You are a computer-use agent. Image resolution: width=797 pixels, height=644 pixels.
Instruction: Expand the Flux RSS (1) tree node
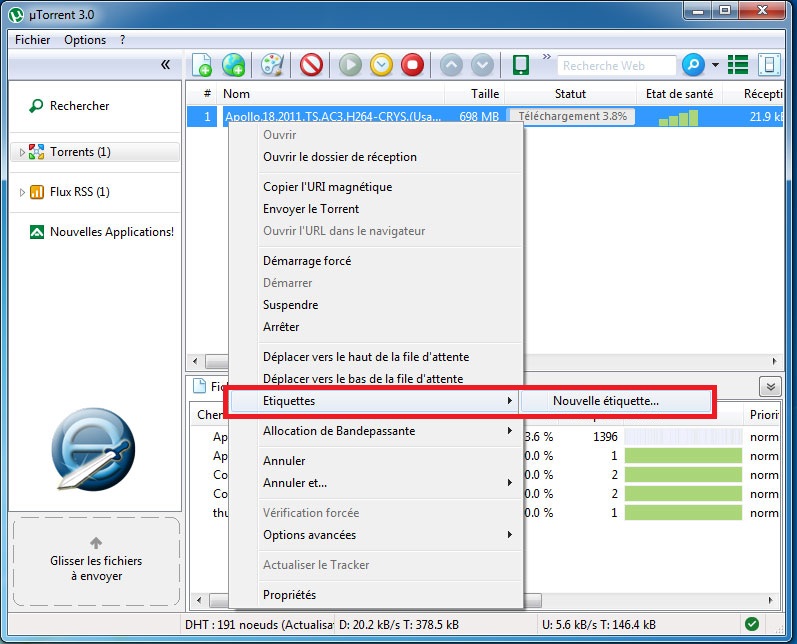coord(22,192)
